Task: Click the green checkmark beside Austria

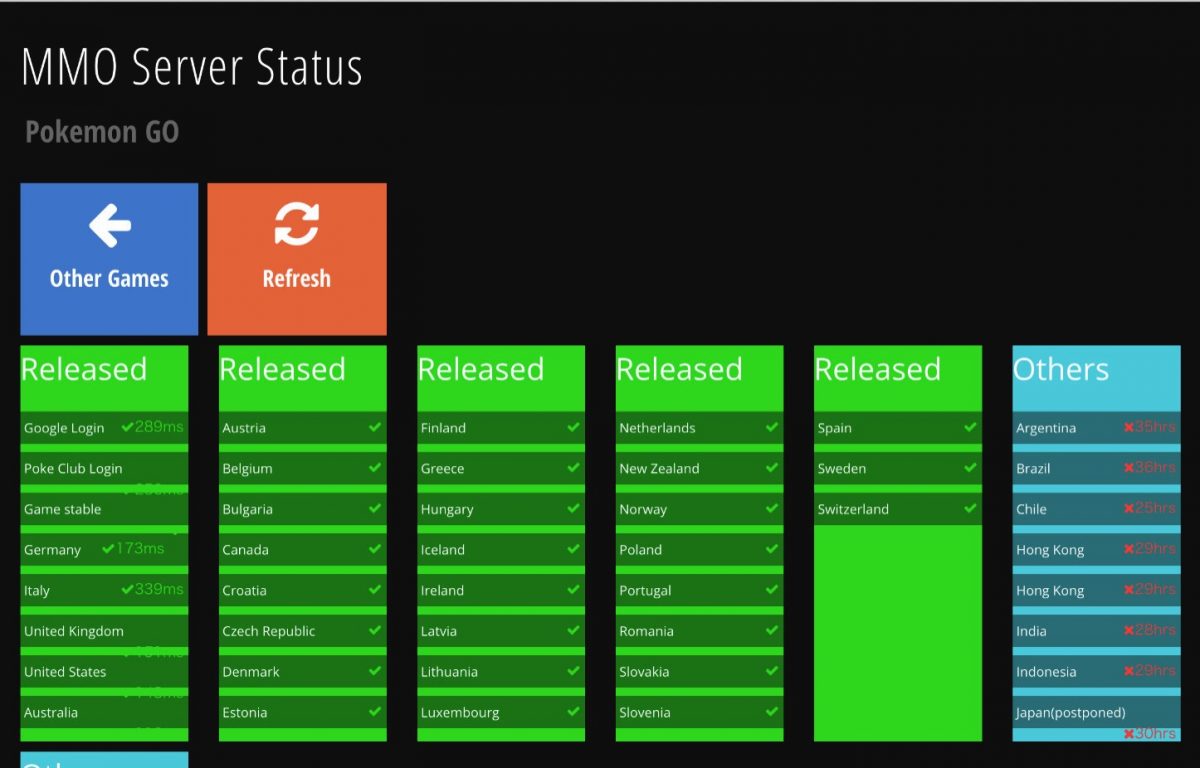Action: tap(375, 427)
